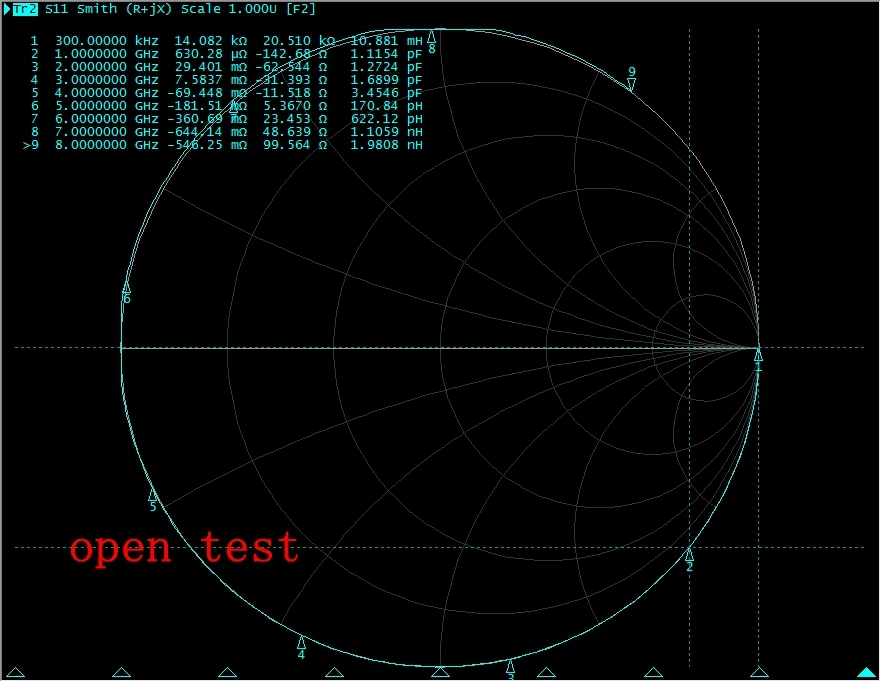Image resolution: width=880 pixels, height=681 pixels.
Task: Select marker 2 on the Smith chart trace
Action: pyautogui.click(x=689, y=561)
